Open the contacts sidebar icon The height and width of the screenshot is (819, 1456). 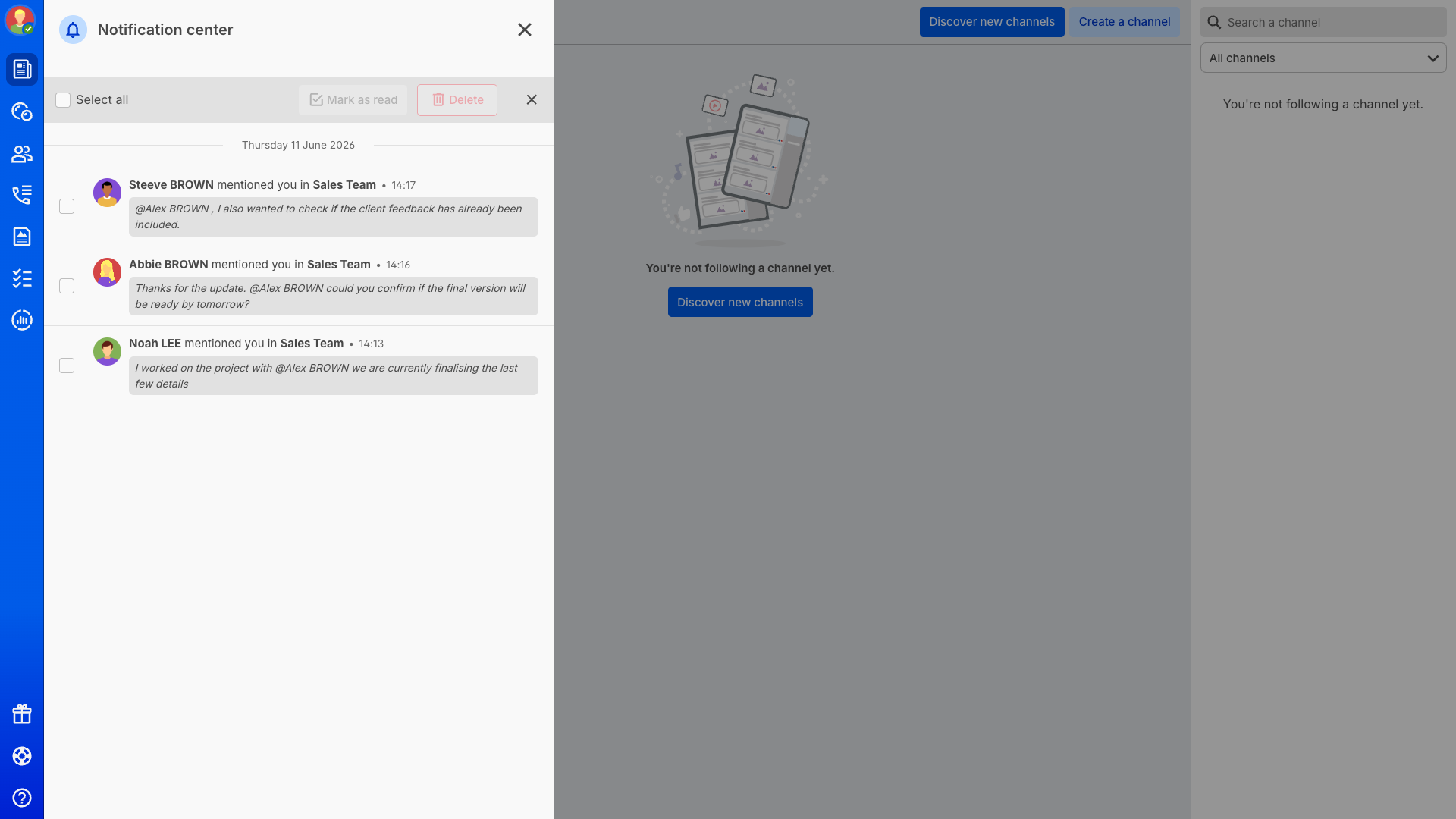coord(22,154)
